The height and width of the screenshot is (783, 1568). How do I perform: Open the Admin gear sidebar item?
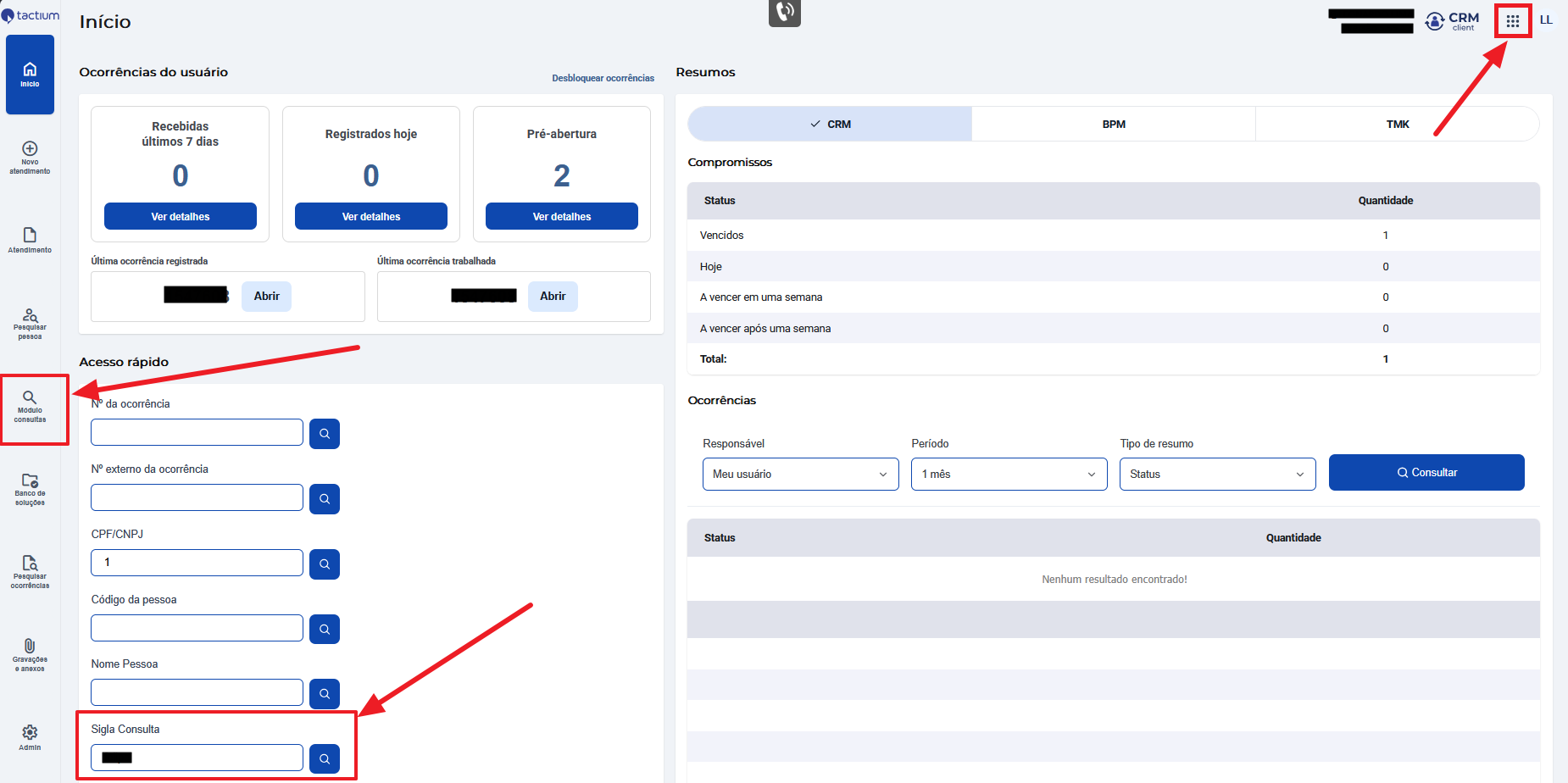click(x=30, y=737)
